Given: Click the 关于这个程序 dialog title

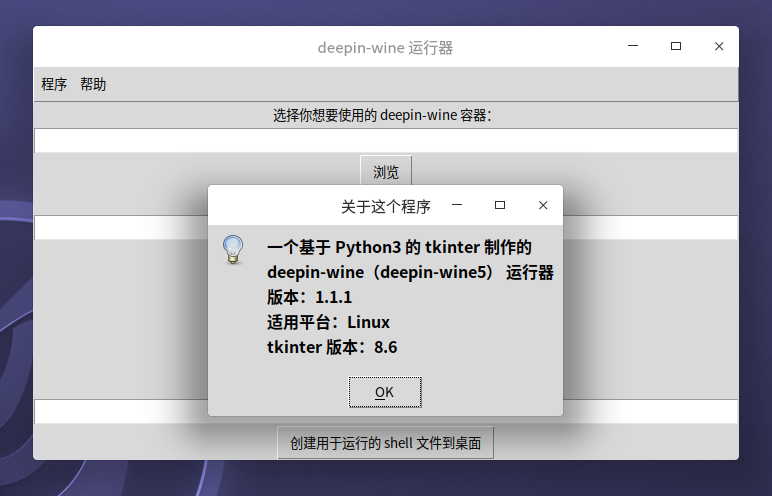Looking at the screenshot, I should click(x=386, y=206).
